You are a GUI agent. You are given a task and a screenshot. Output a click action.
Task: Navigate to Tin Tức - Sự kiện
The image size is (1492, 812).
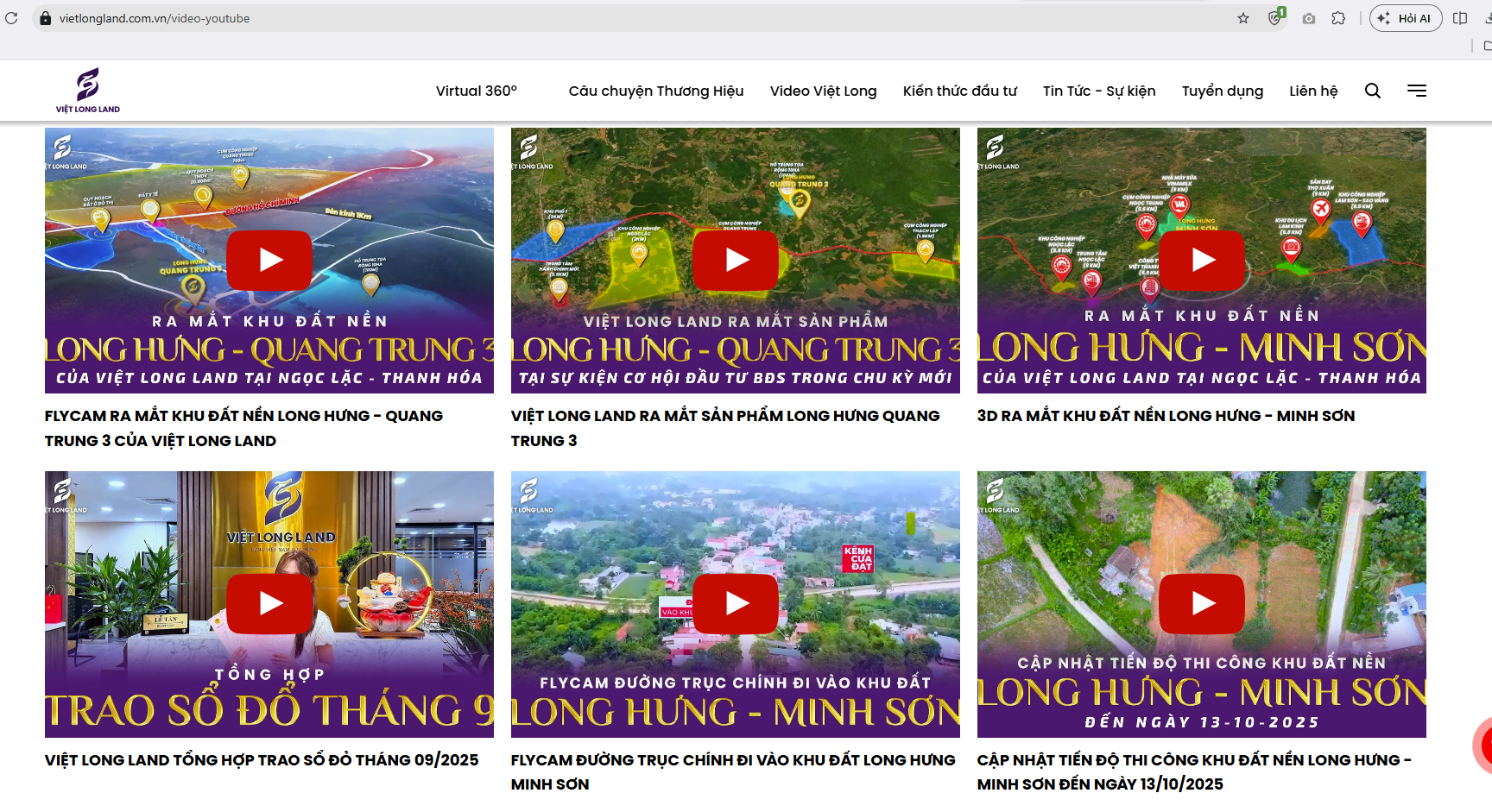1099,91
